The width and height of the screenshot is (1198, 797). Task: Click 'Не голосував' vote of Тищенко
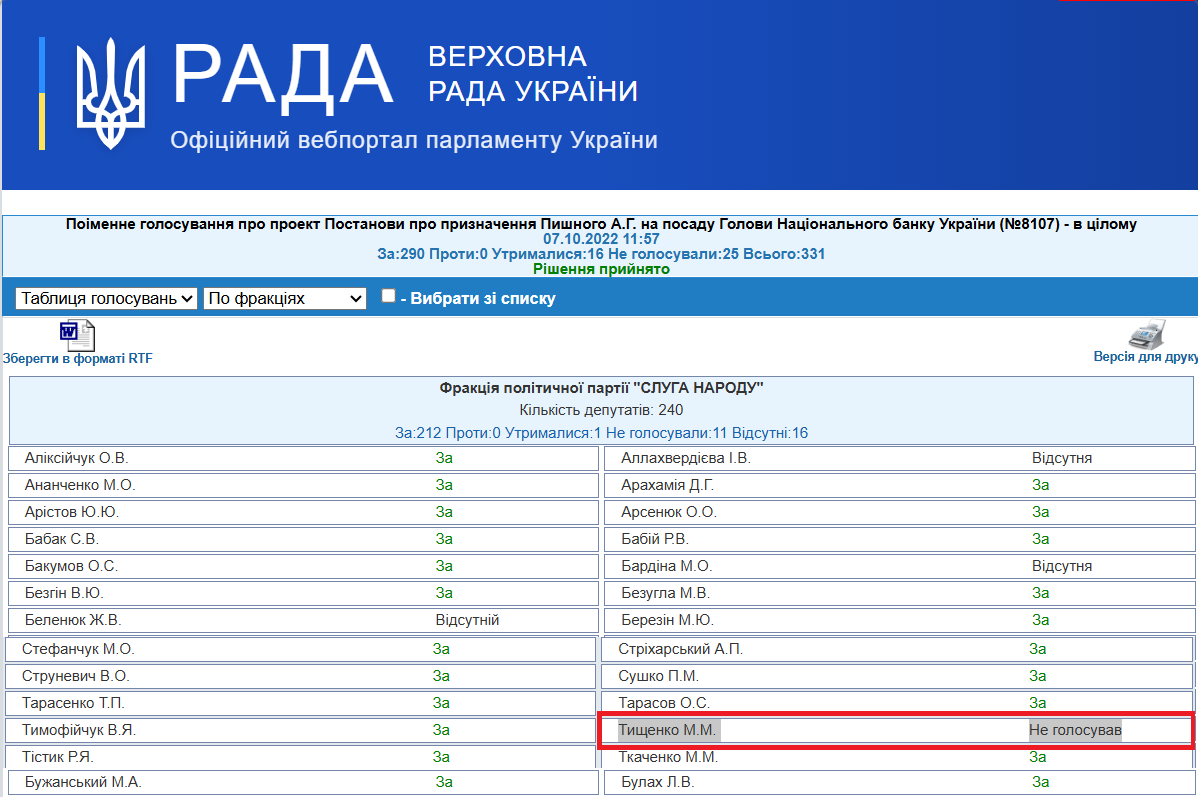tap(1075, 730)
